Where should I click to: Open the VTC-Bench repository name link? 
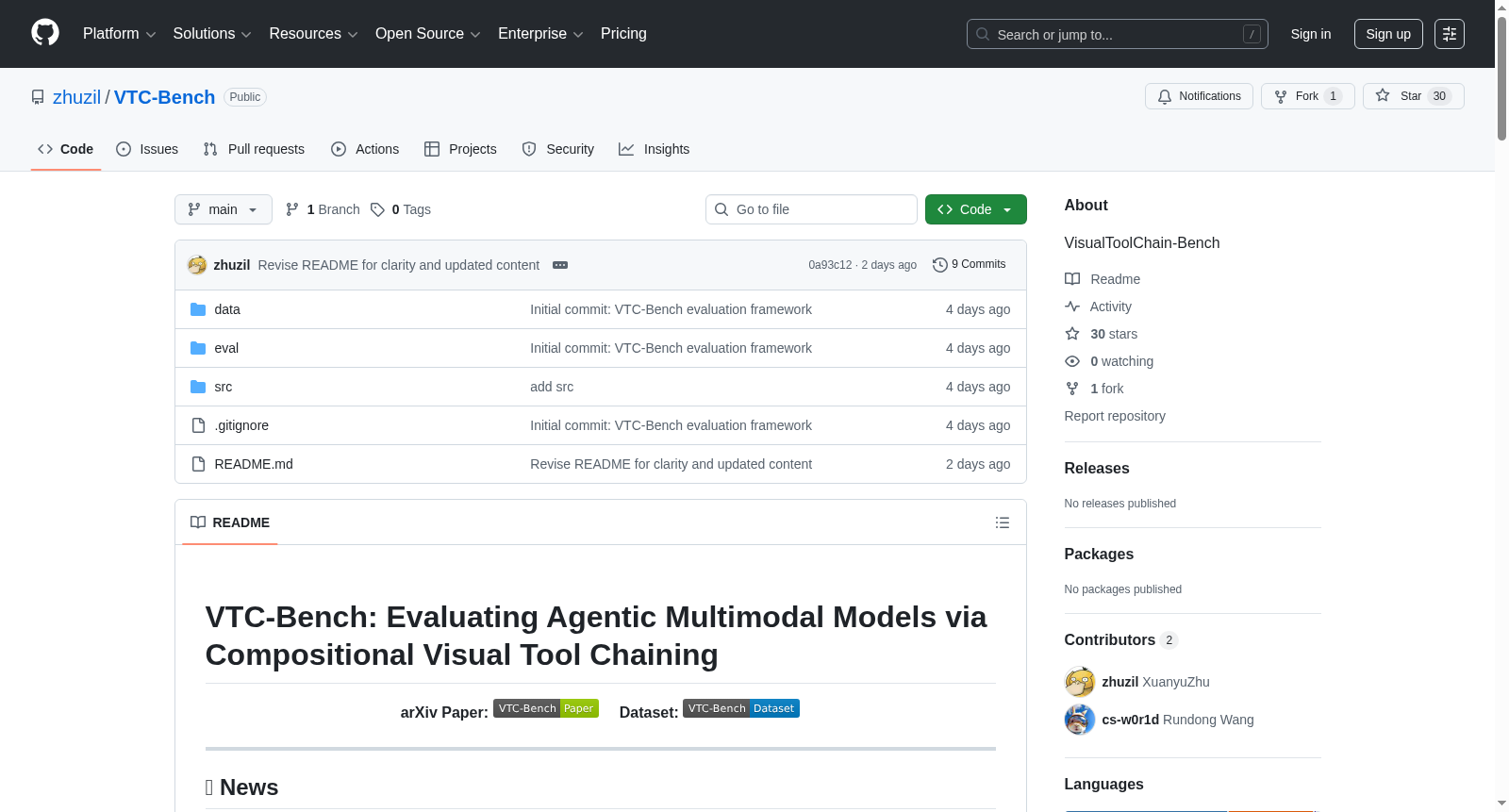(164, 97)
